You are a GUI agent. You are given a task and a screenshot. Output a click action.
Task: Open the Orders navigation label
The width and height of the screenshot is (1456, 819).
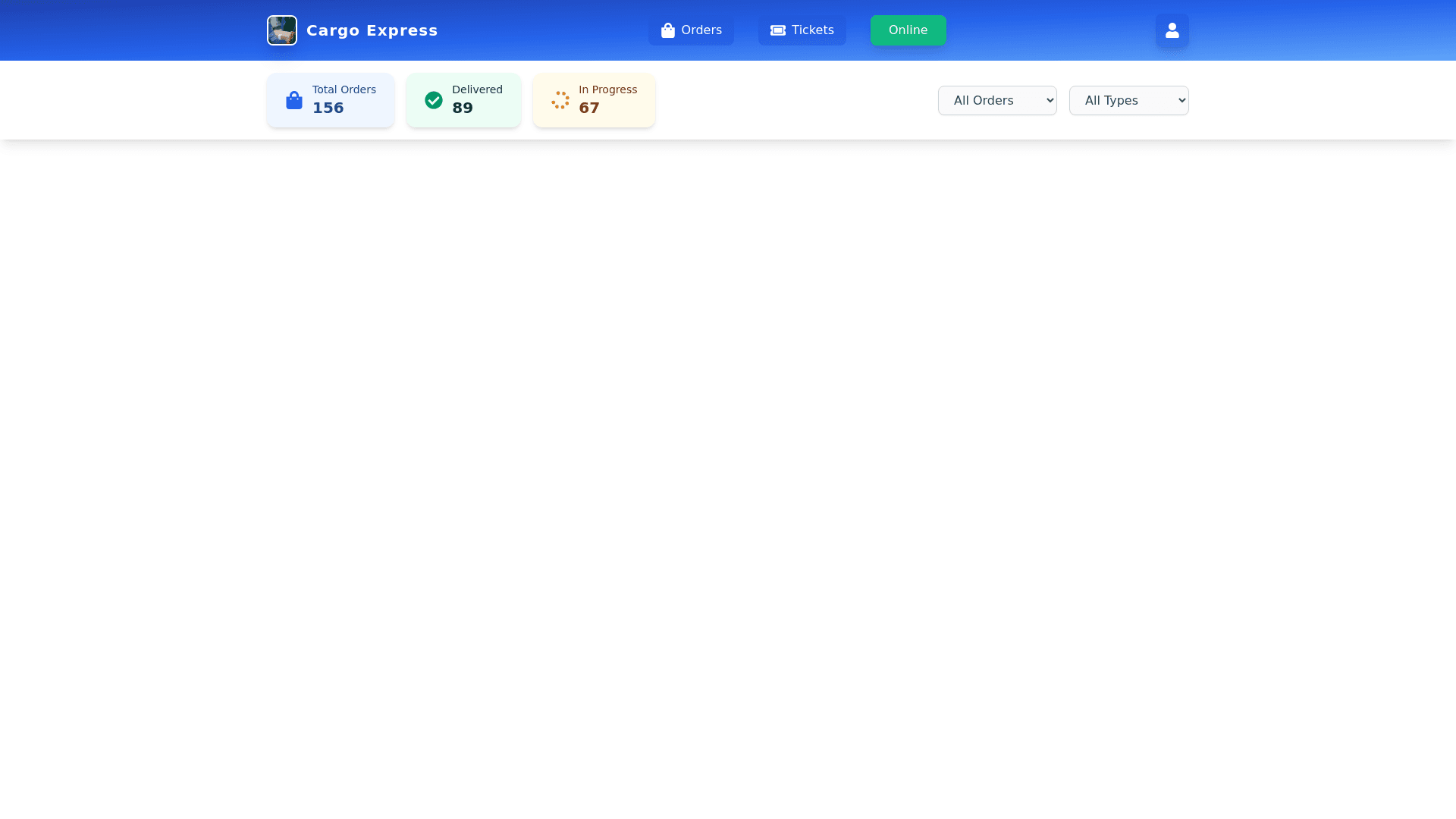point(701,30)
